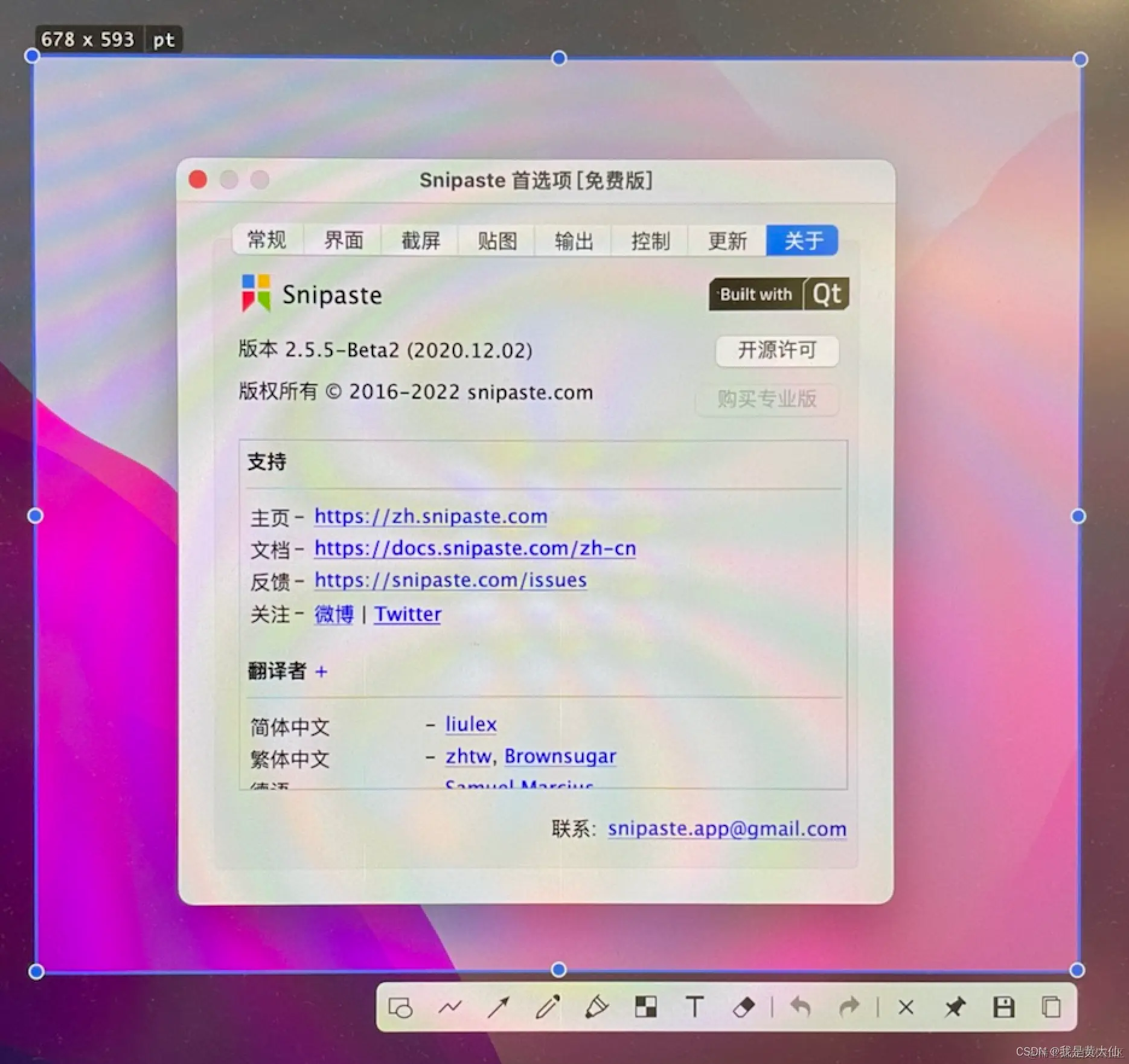Open the 截屏 settings tab

coord(421,240)
